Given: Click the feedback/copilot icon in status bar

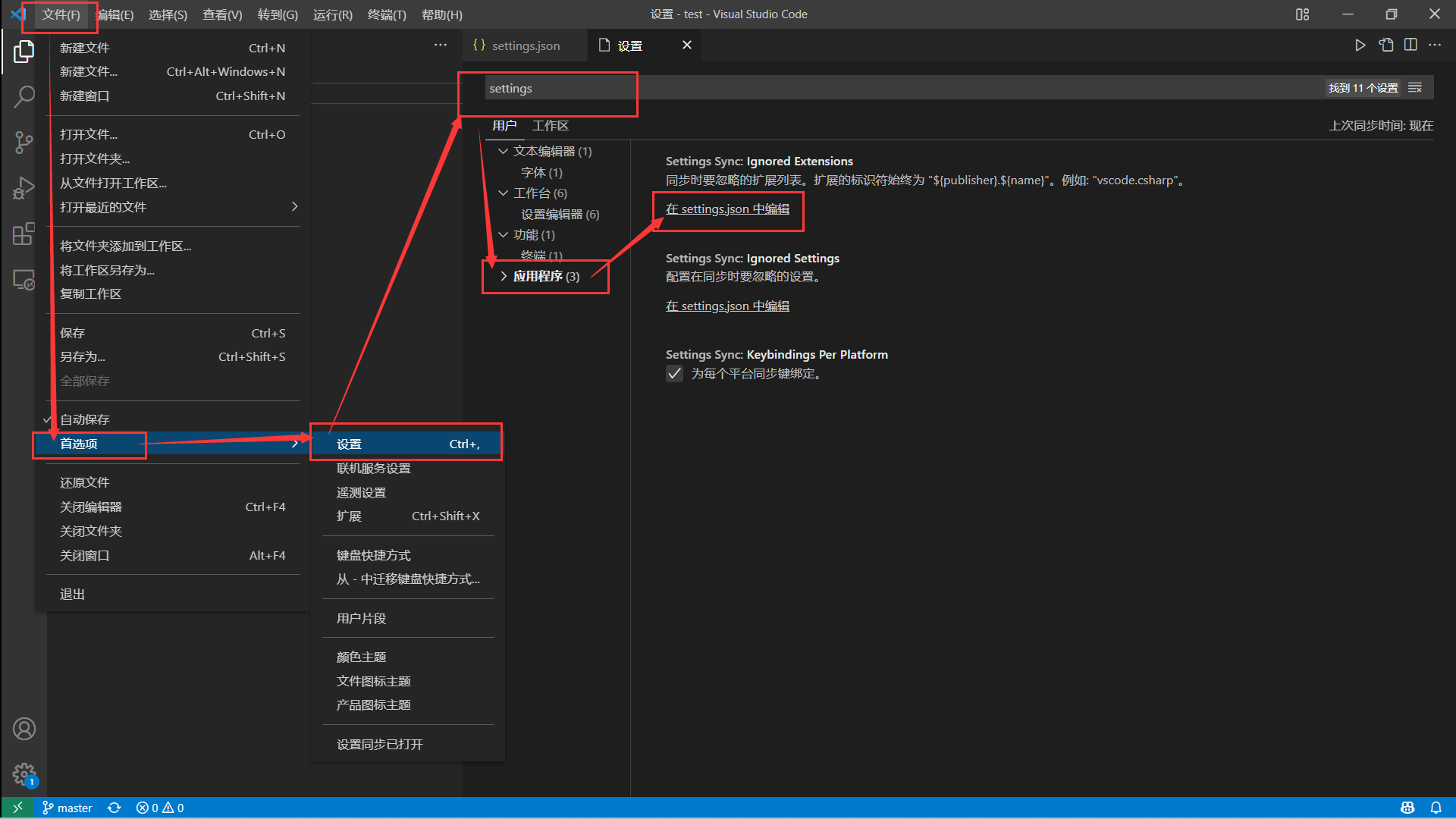Looking at the screenshot, I should tap(1407, 808).
